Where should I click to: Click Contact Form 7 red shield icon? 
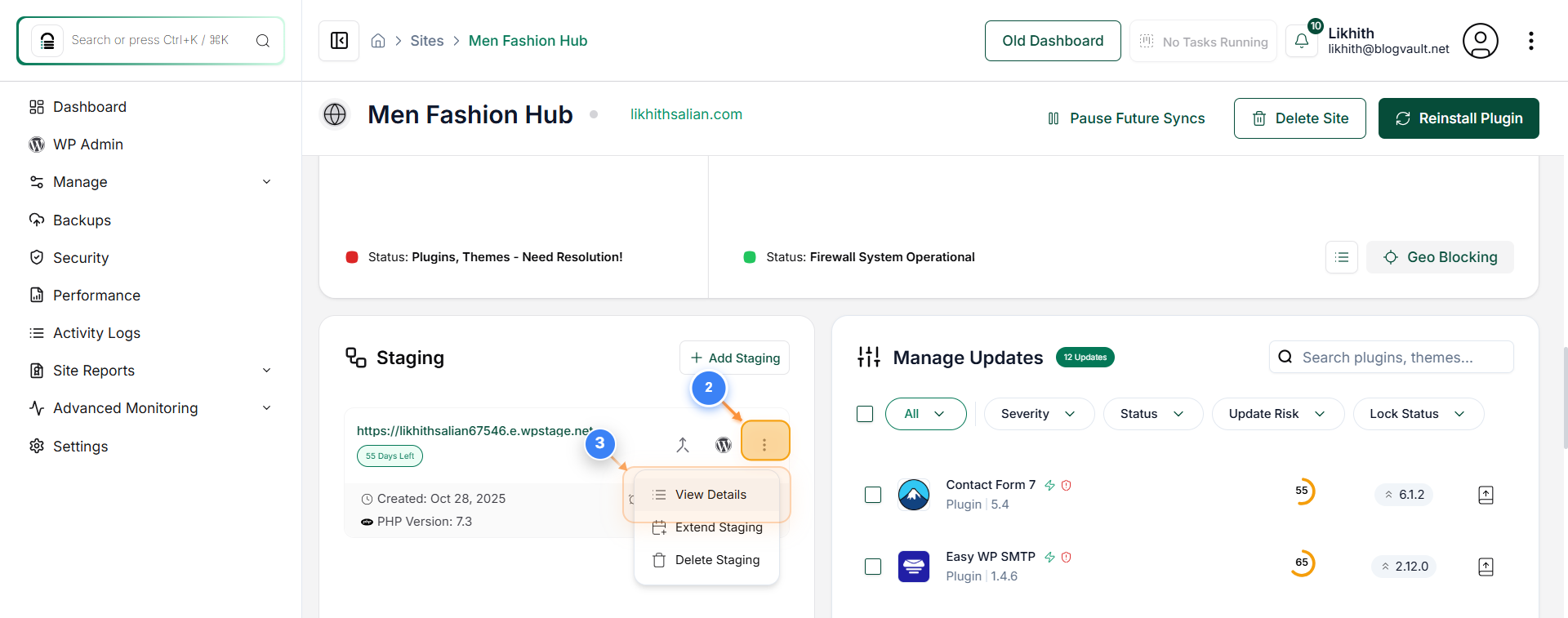tap(1066, 485)
